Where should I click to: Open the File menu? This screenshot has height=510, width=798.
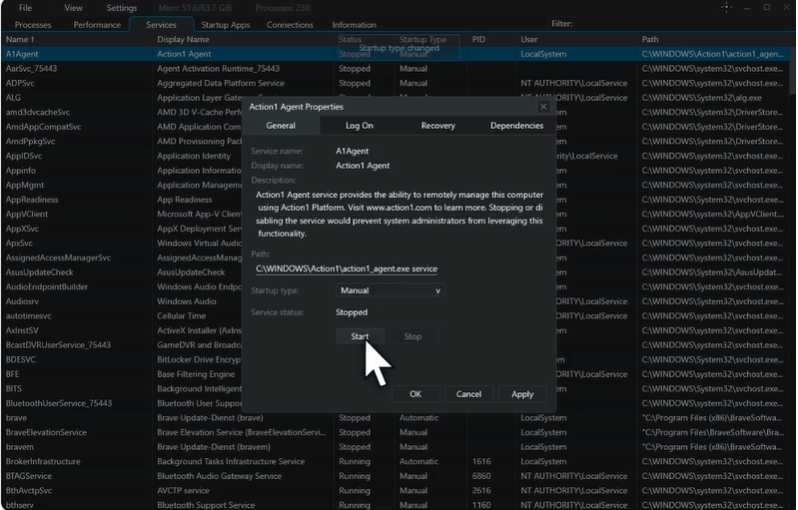tap(25, 8)
